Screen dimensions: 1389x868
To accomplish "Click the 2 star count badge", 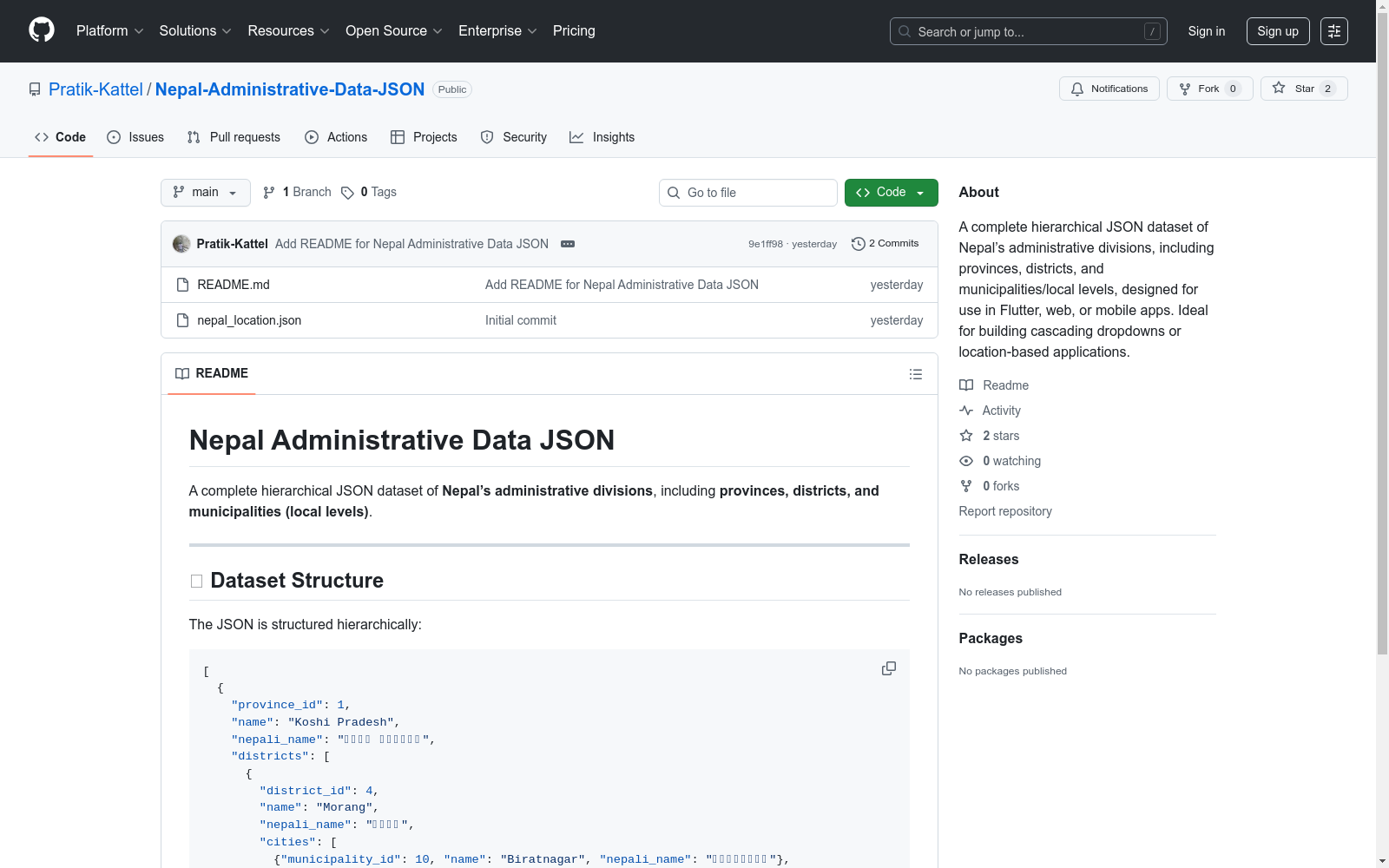I will (x=1327, y=89).
